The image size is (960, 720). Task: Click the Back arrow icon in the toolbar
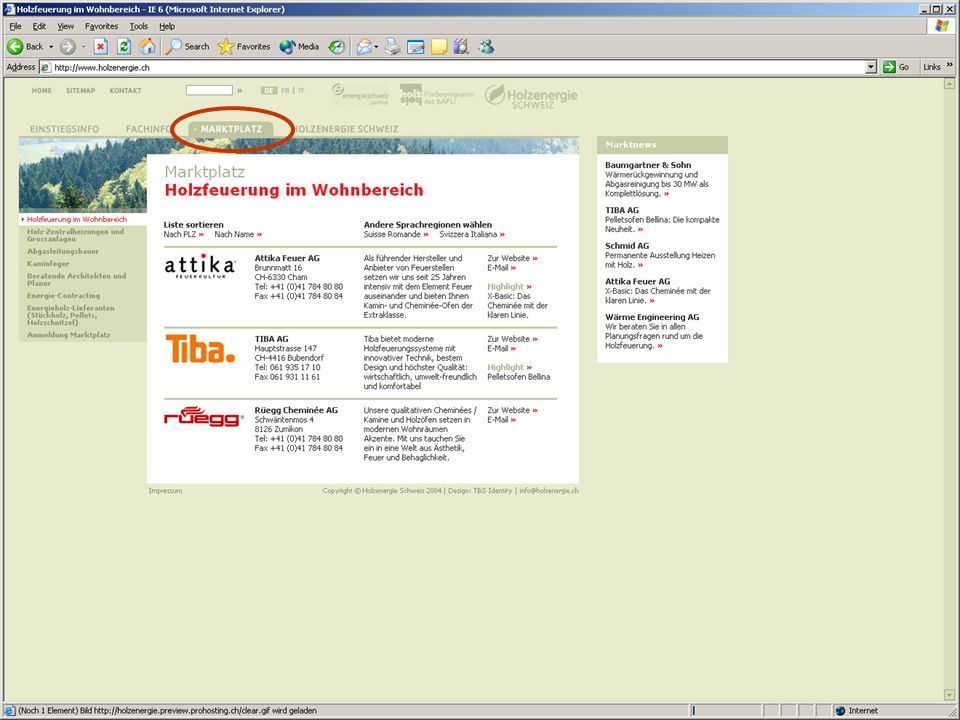click(x=15, y=47)
